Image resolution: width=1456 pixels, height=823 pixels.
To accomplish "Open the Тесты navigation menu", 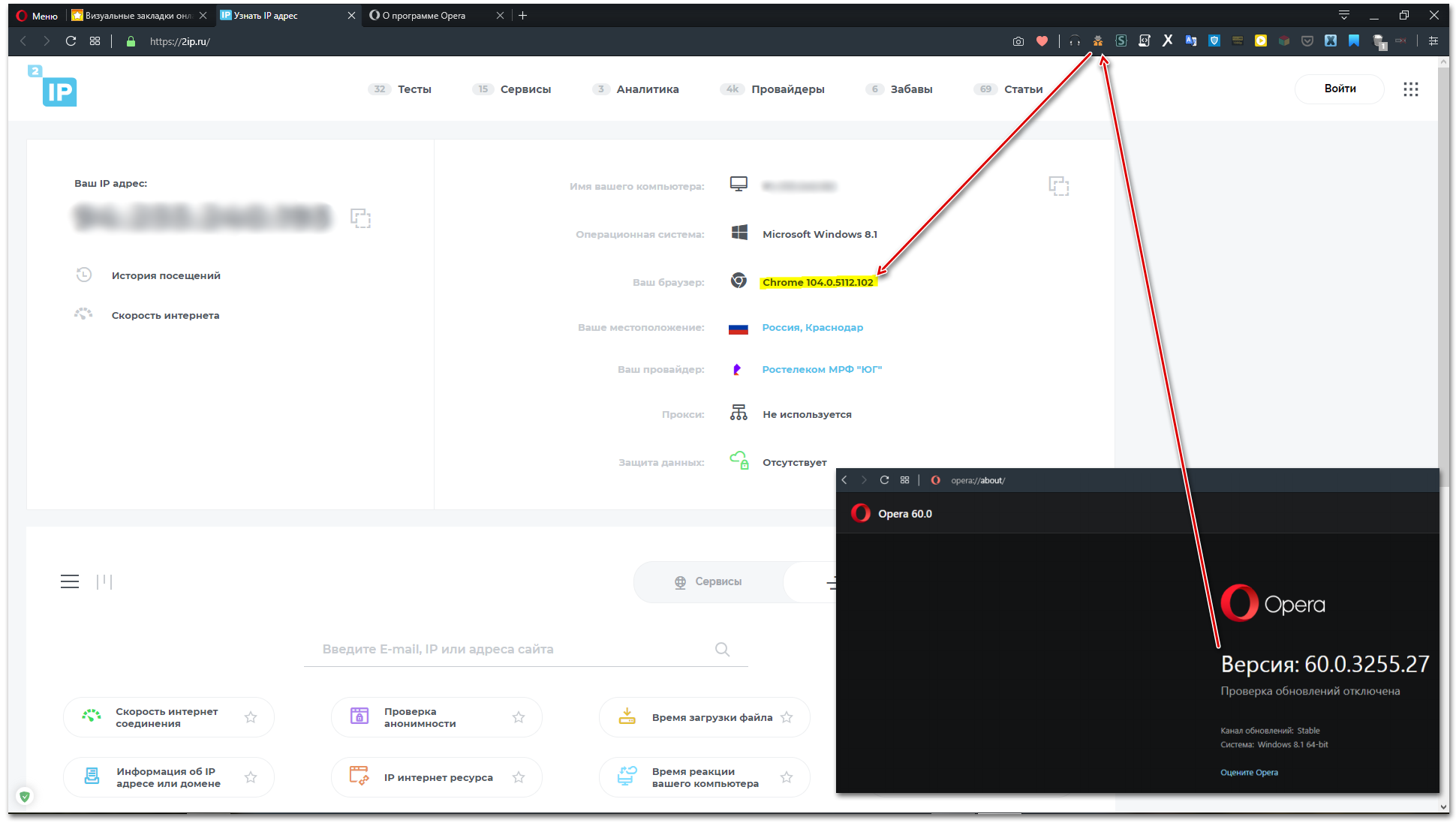I will point(414,89).
